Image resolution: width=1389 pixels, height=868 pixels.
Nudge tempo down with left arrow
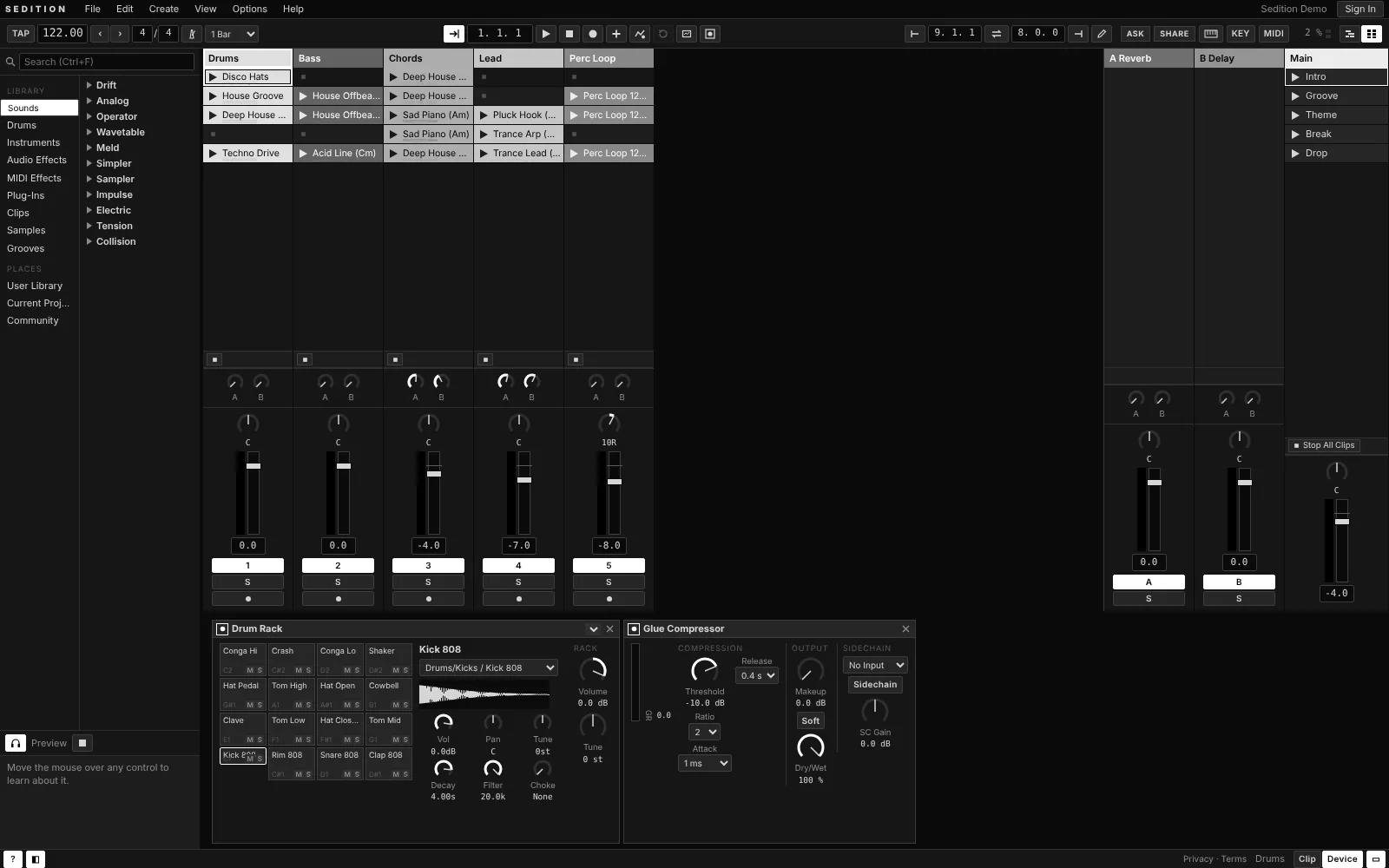pos(100,34)
